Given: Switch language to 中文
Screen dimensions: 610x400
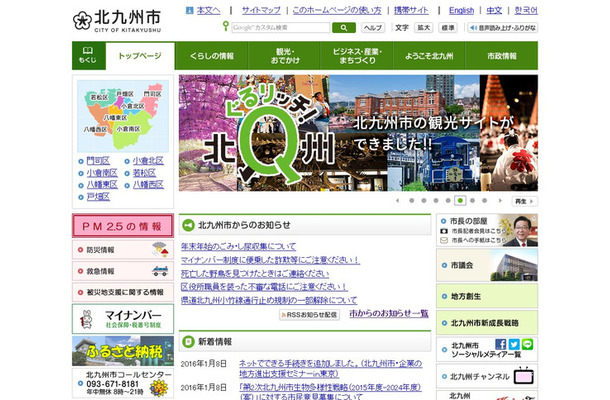Looking at the screenshot, I should pyautogui.click(x=494, y=11).
